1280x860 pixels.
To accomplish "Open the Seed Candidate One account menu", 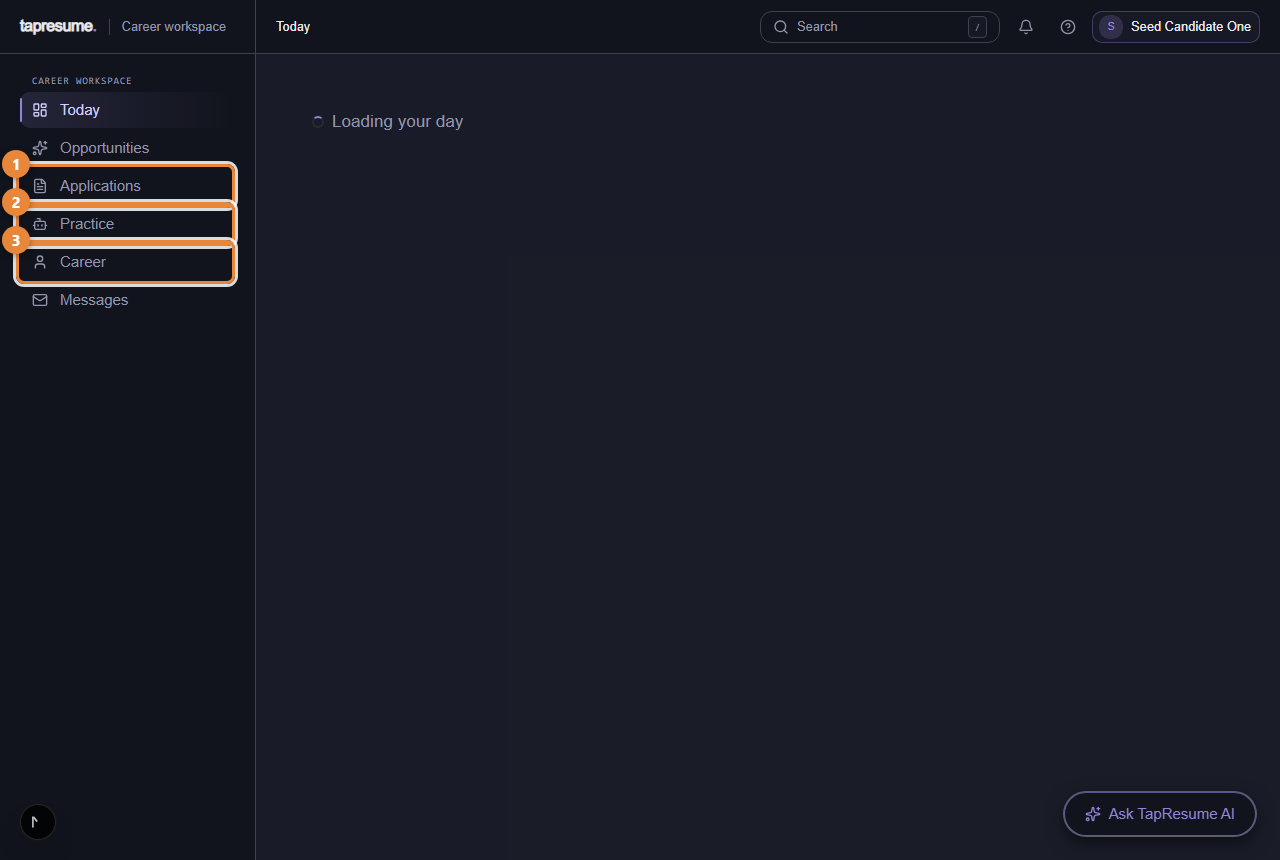I will tap(1176, 27).
